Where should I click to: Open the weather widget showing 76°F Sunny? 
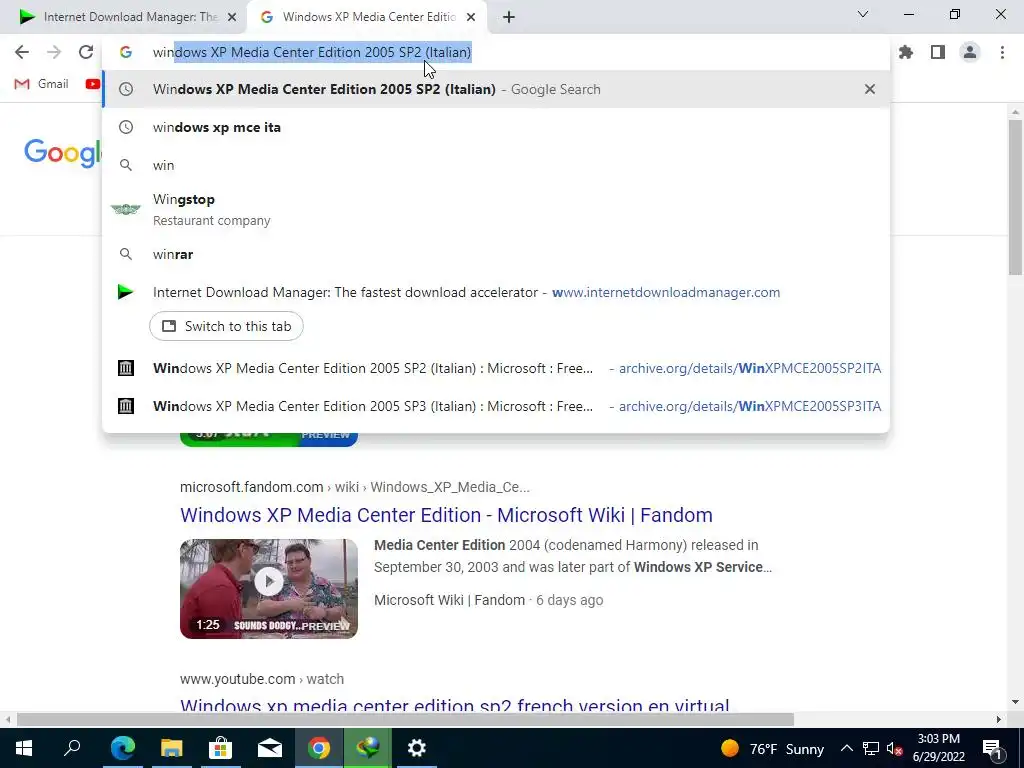coord(773,748)
